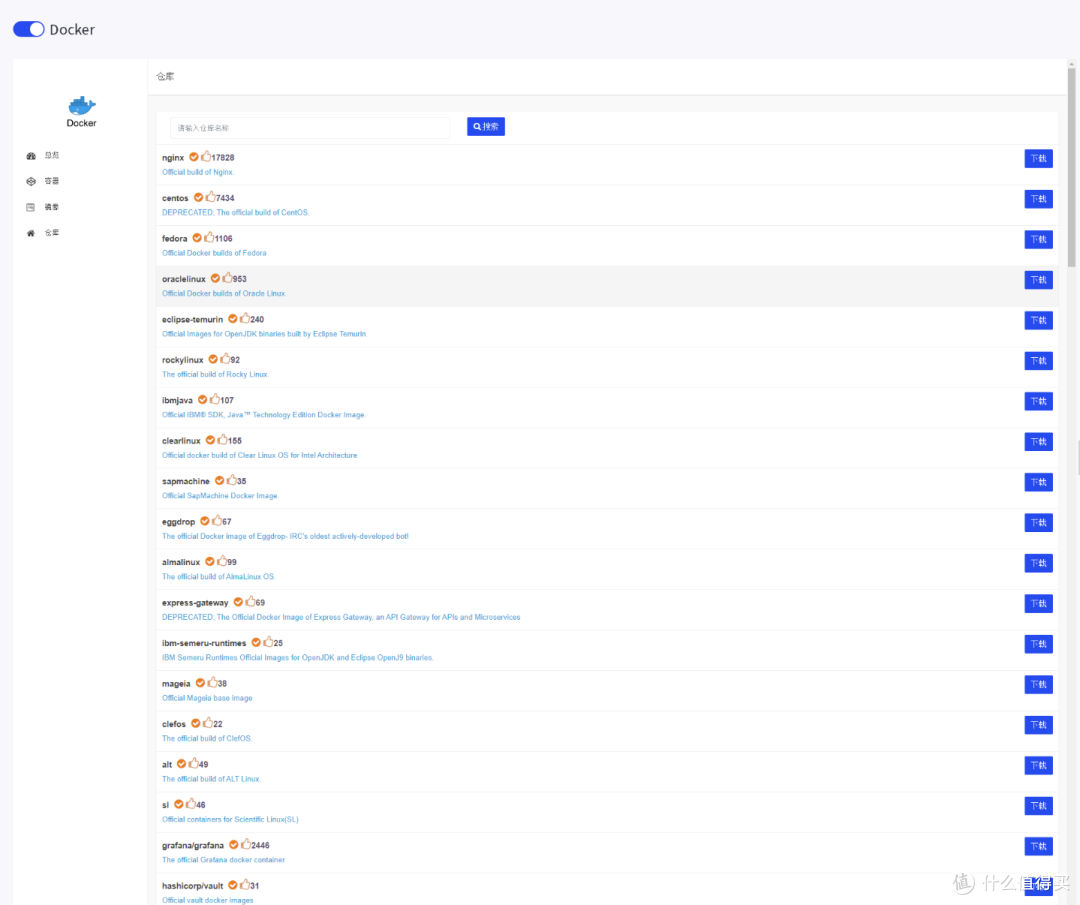Open the 仓库 repository house icon
This screenshot has height=905, width=1080.
tap(30, 233)
